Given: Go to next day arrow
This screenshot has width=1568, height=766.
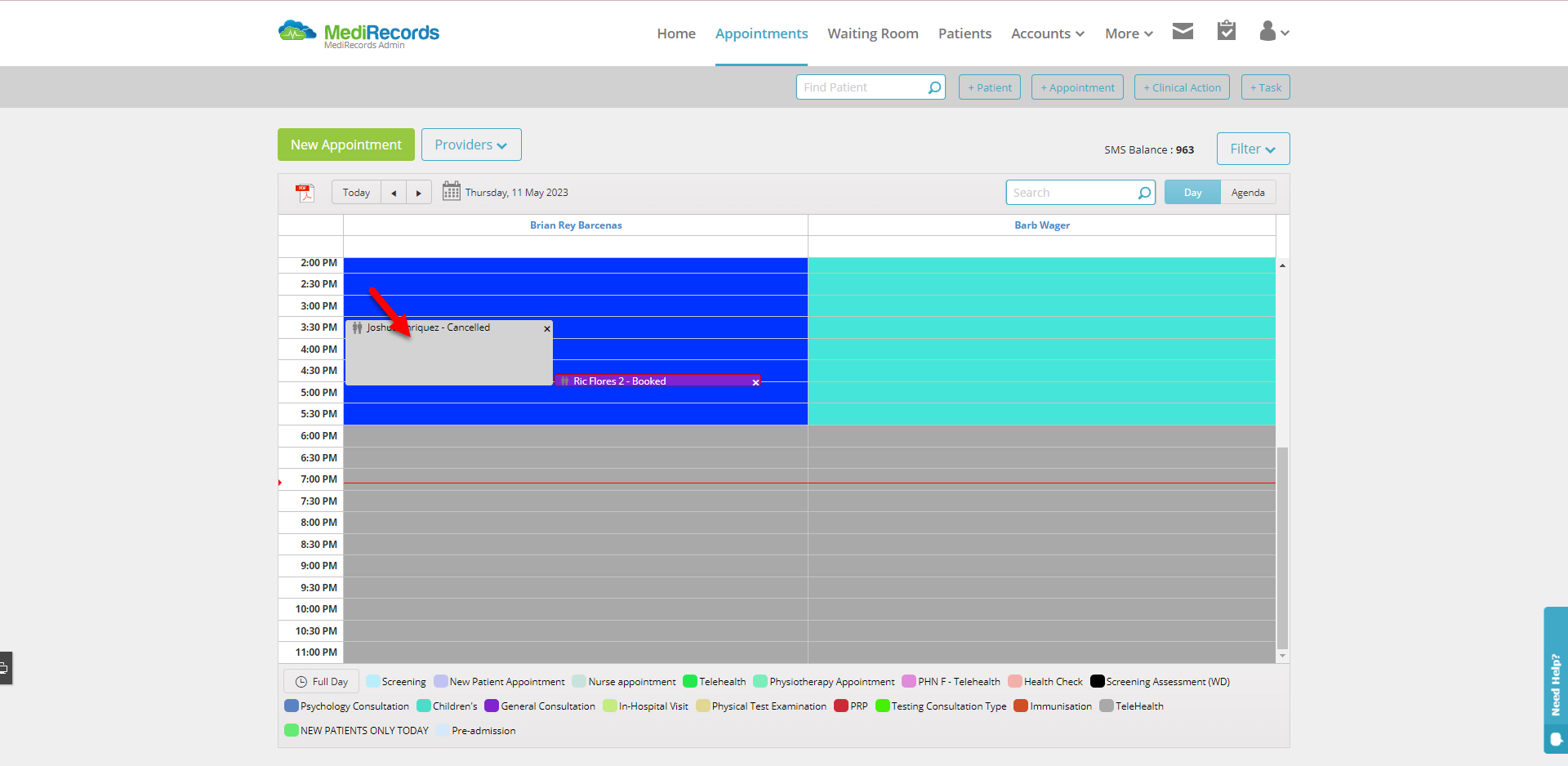Looking at the screenshot, I should [419, 193].
